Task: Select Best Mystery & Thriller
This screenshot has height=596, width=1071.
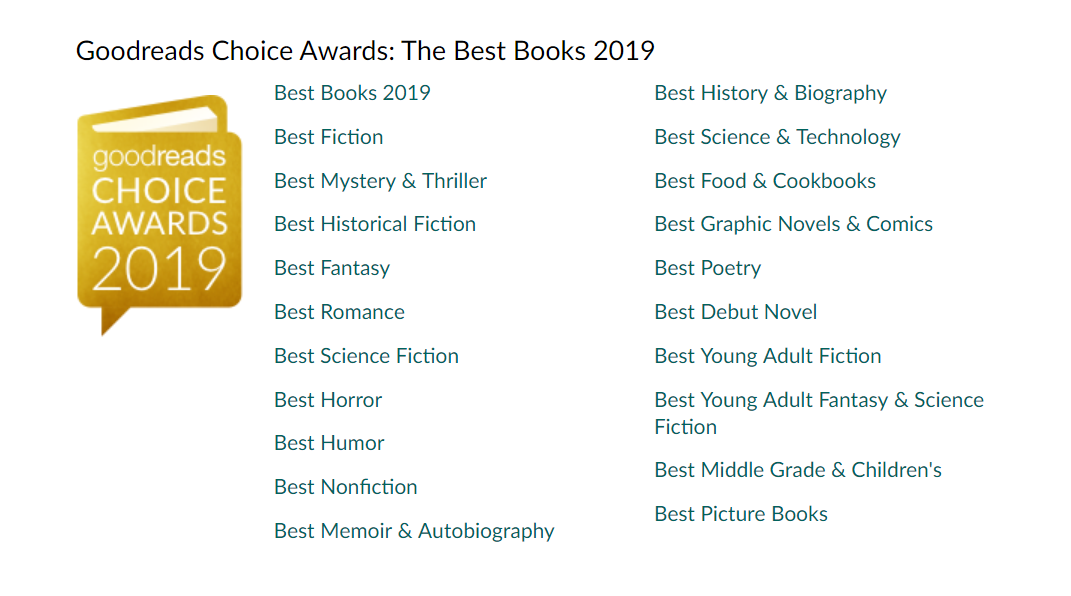Action: point(380,181)
